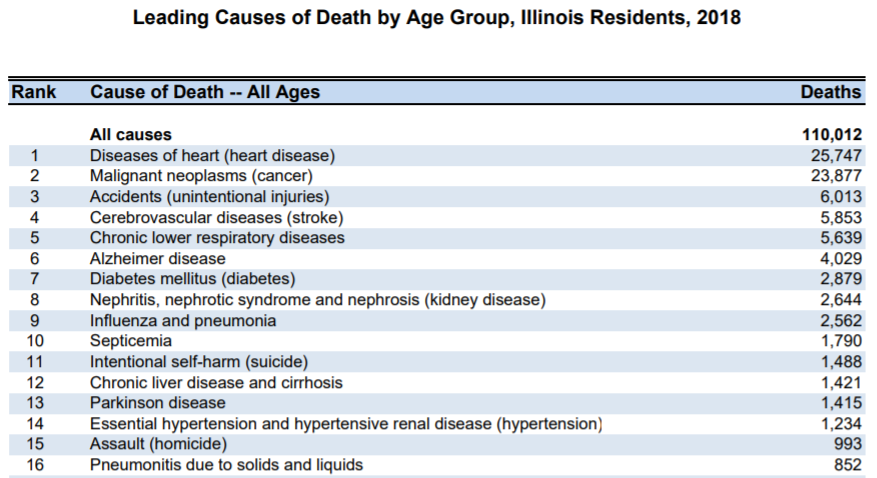This screenshot has width=877, height=478.
Task: Select the deaths value 2,644
Action: pyautogui.click(x=841, y=300)
